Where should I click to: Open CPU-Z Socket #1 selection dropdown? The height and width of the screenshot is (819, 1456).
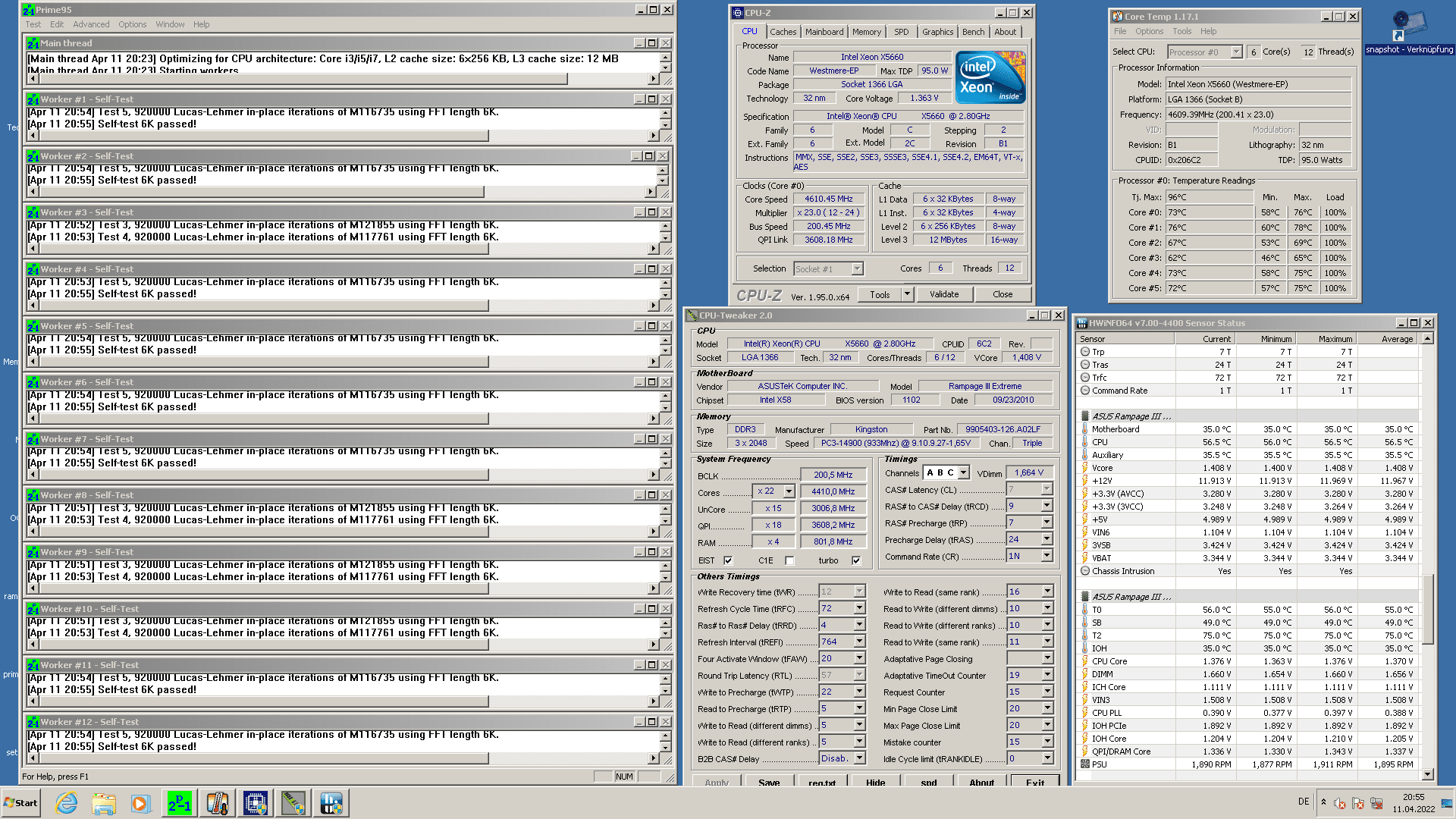(x=857, y=268)
